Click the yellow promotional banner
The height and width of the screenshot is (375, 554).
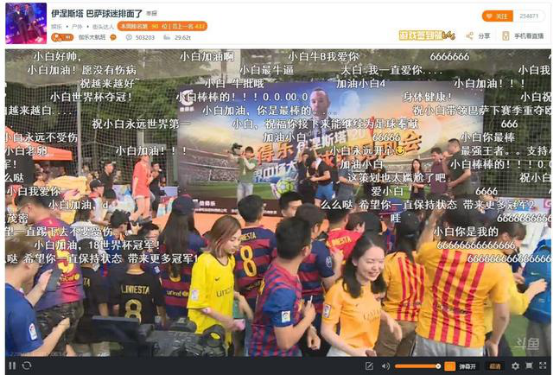click(x=427, y=35)
